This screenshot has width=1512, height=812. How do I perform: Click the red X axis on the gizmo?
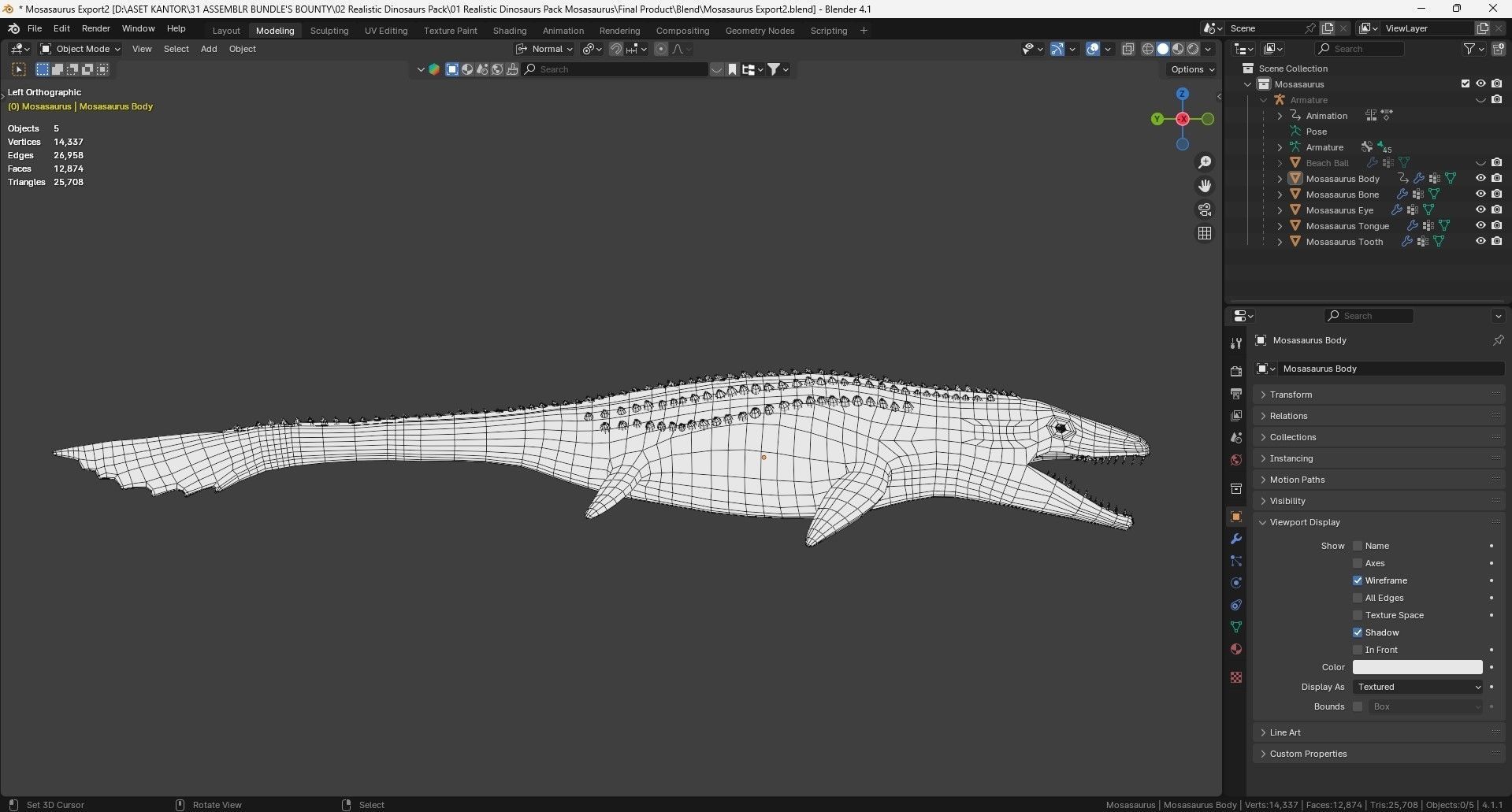click(x=1183, y=119)
